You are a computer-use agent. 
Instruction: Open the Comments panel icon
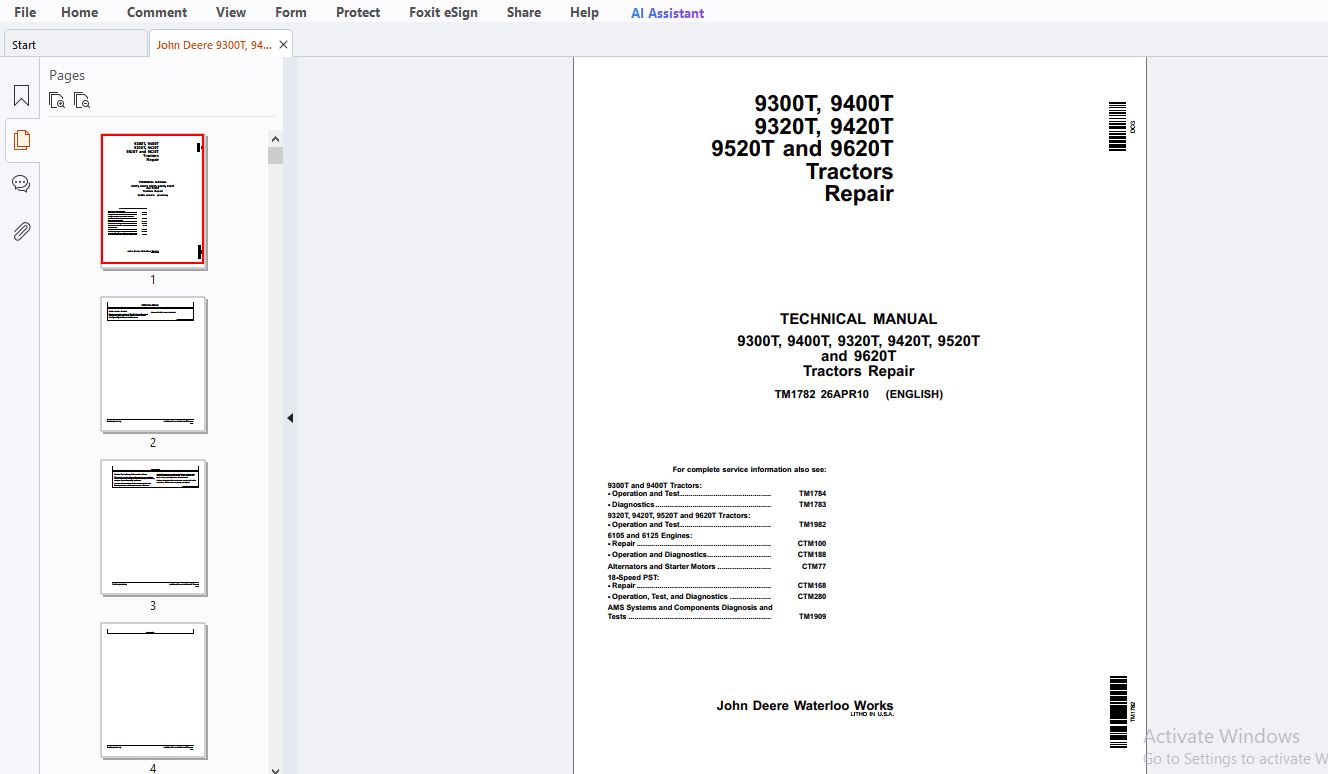(21, 184)
